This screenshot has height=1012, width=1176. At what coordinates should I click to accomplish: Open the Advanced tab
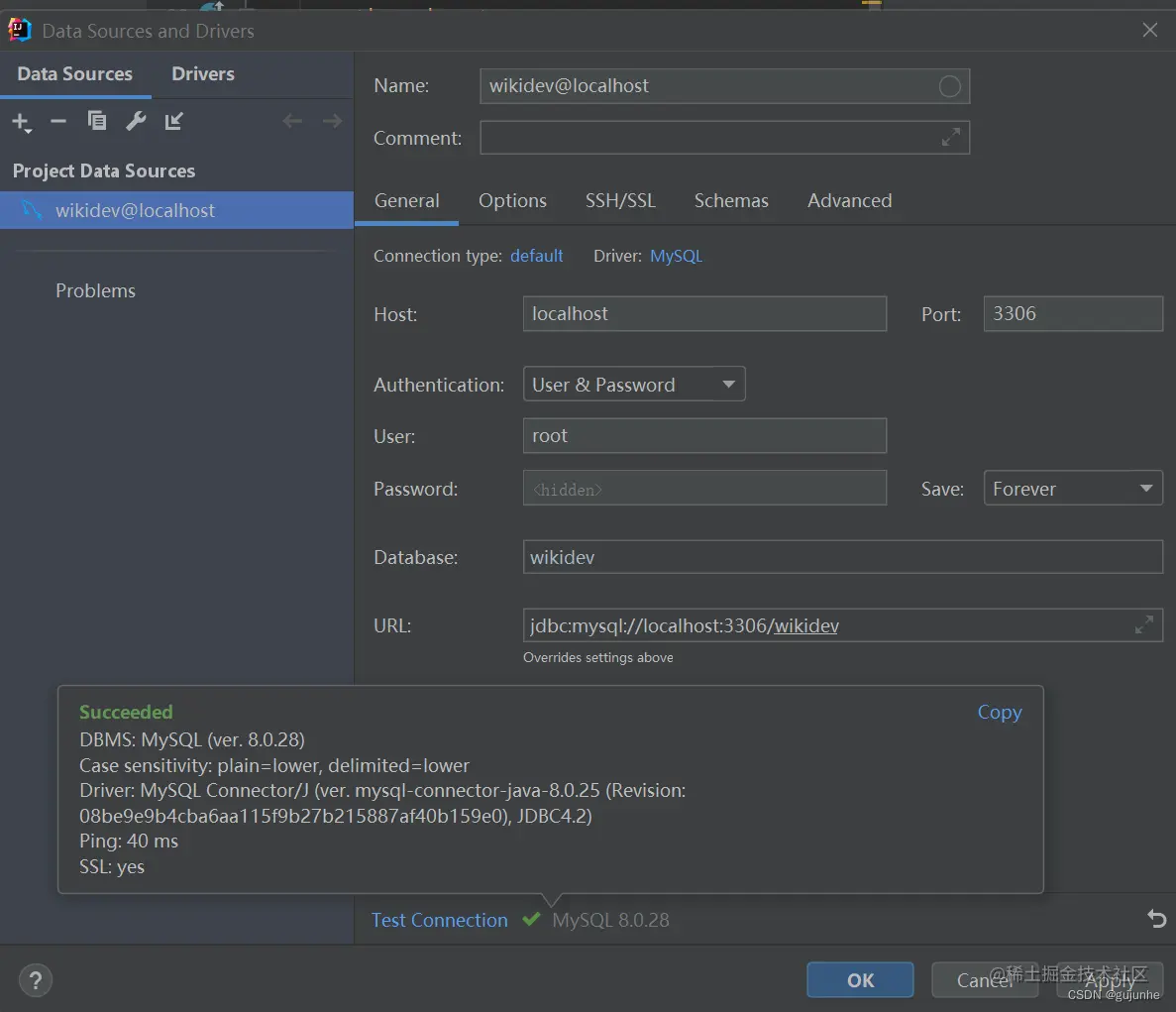849,200
